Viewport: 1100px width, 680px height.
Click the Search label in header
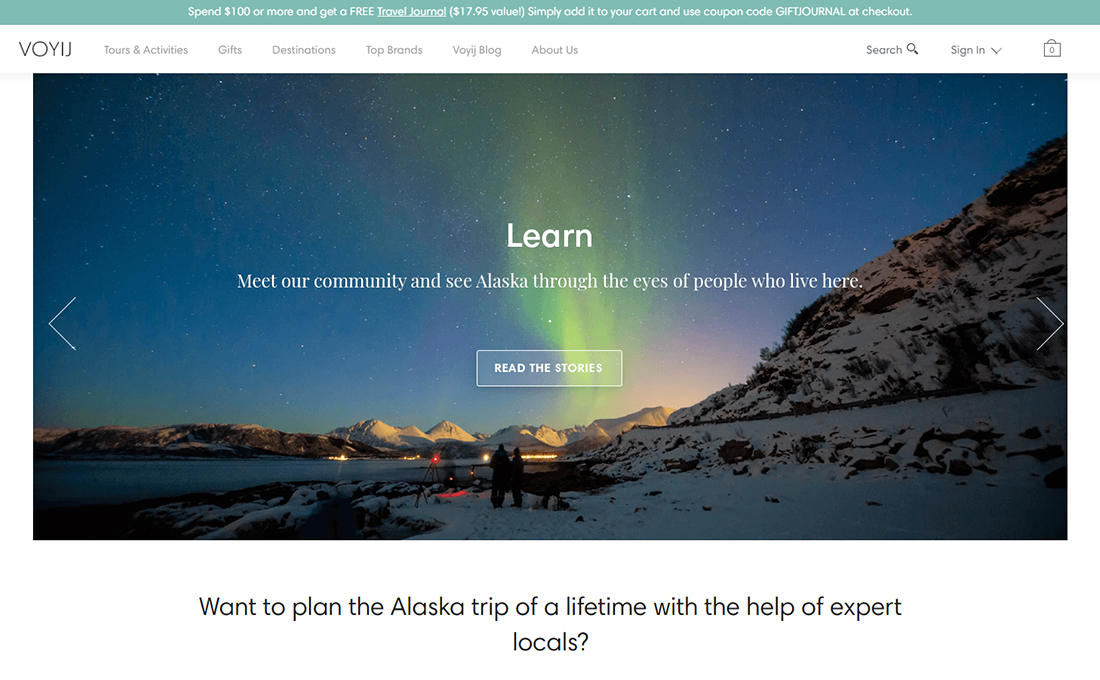pos(884,50)
